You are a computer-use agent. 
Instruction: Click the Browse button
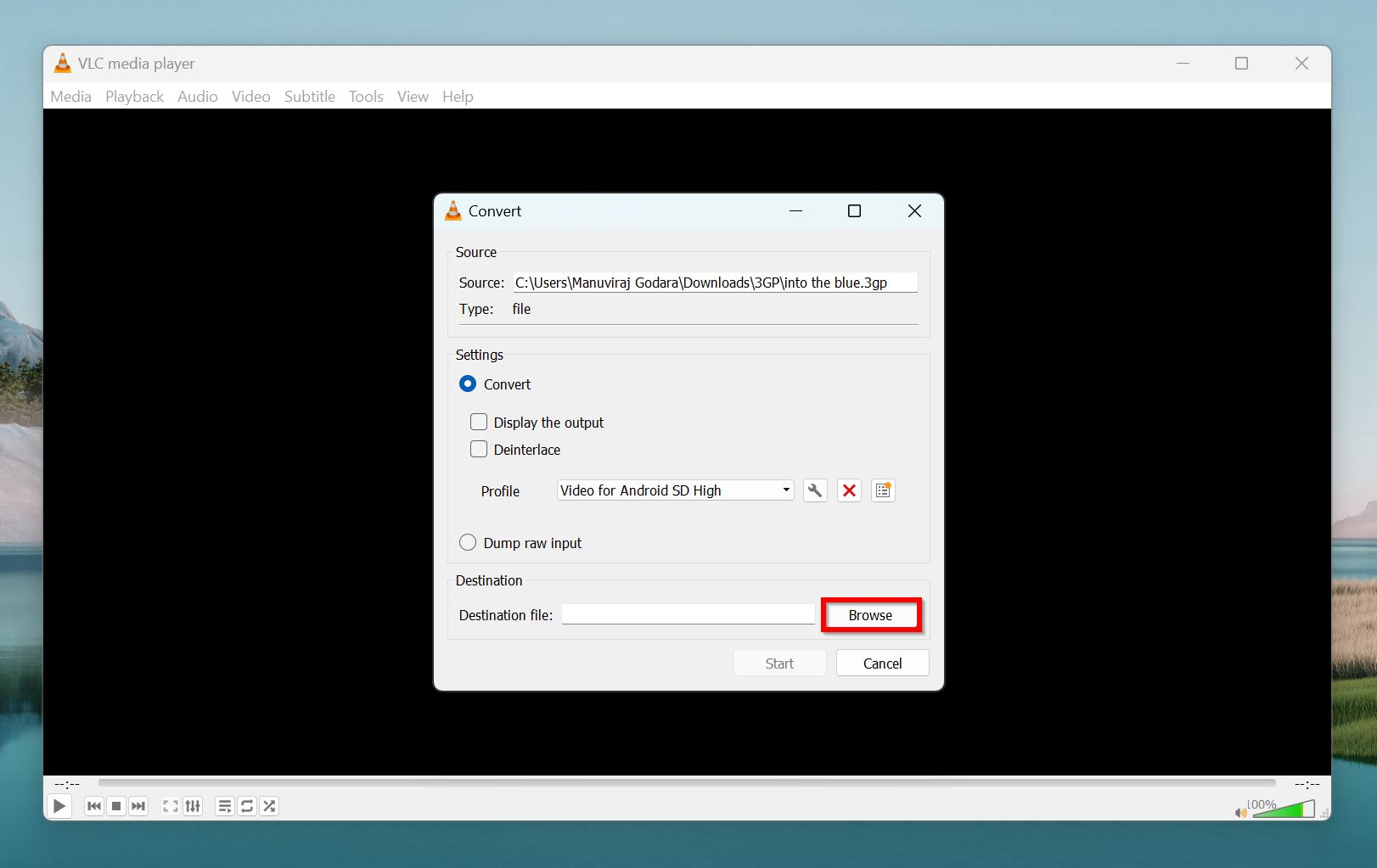pyautogui.click(x=870, y=615)
